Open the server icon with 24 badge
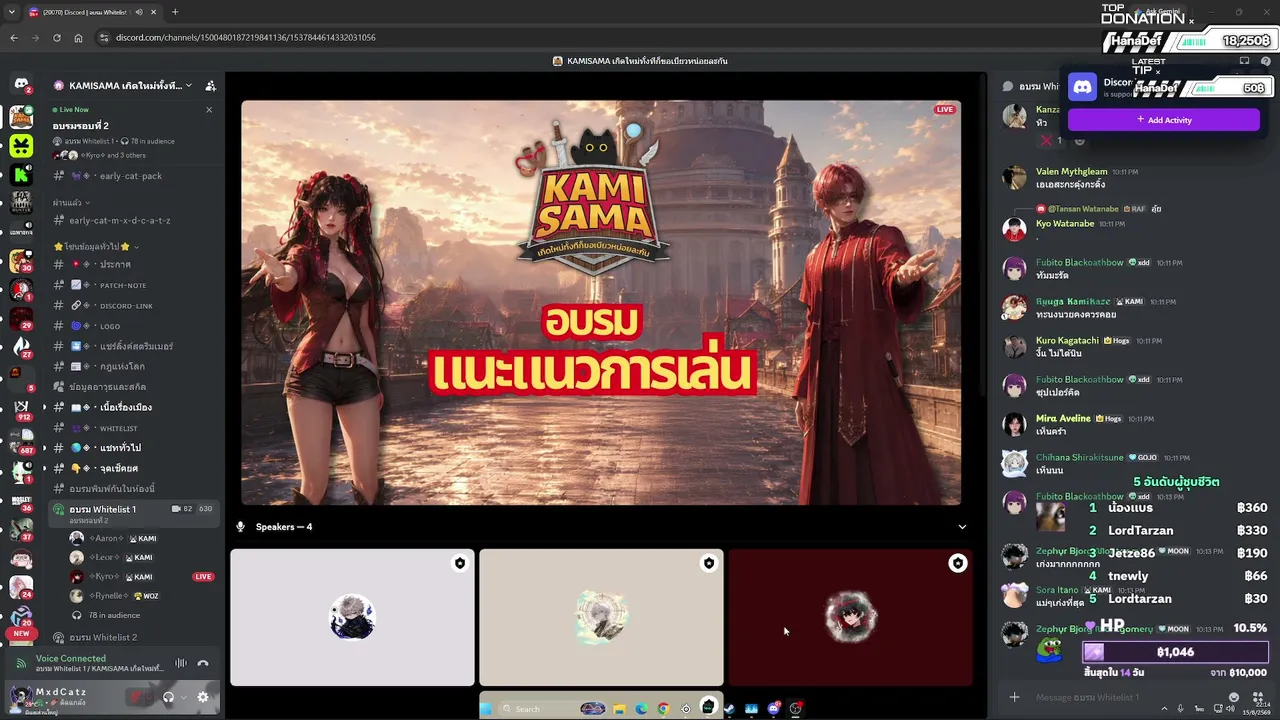Image resolution: width=1280 pixels, height=720 pixels. 21,586
